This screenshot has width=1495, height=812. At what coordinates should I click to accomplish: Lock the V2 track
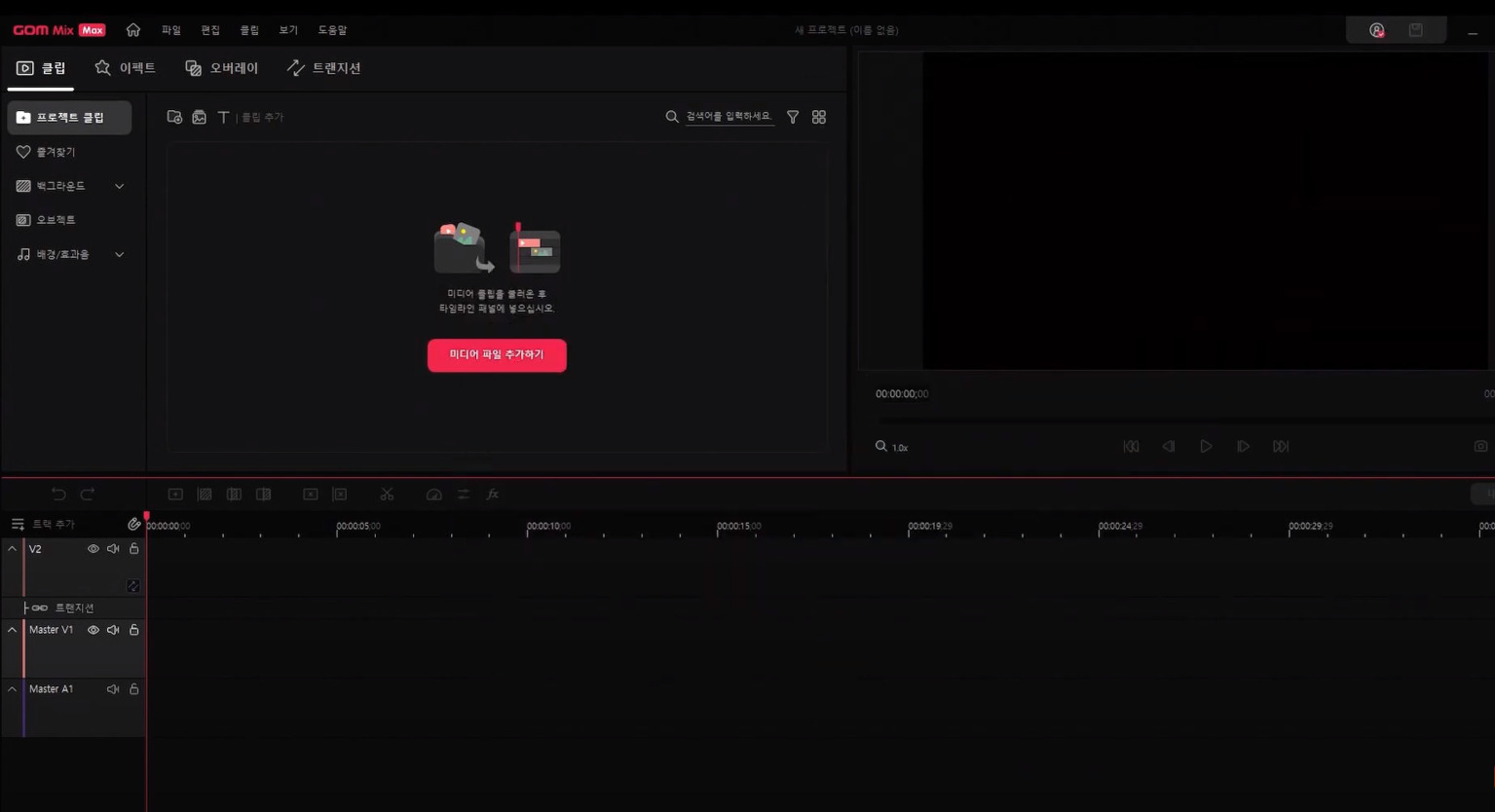click(134, 549)
